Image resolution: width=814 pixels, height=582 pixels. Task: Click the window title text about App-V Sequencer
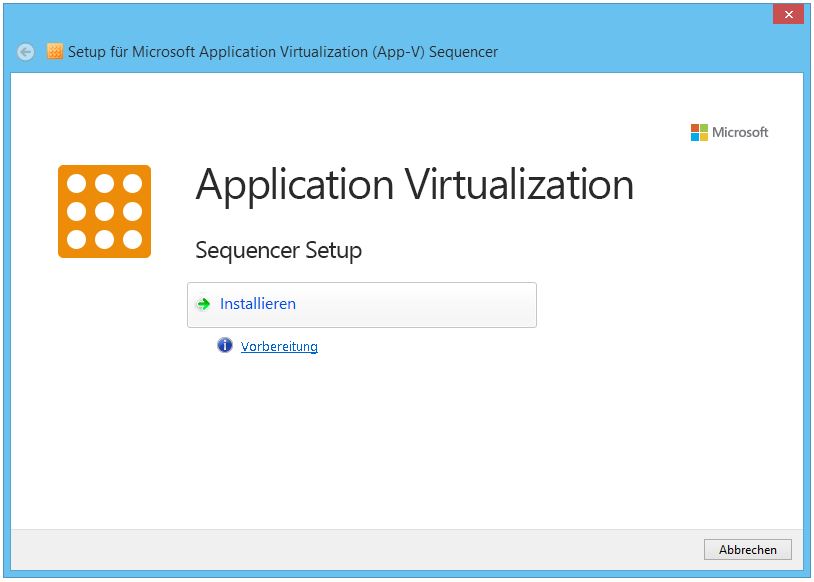coord(283,52)
